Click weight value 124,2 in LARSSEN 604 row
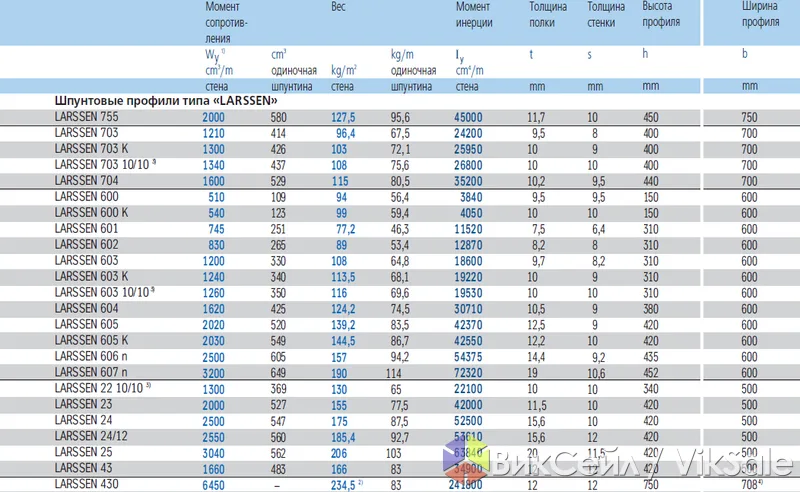800x492 pixels. click(x=343, y=309)
